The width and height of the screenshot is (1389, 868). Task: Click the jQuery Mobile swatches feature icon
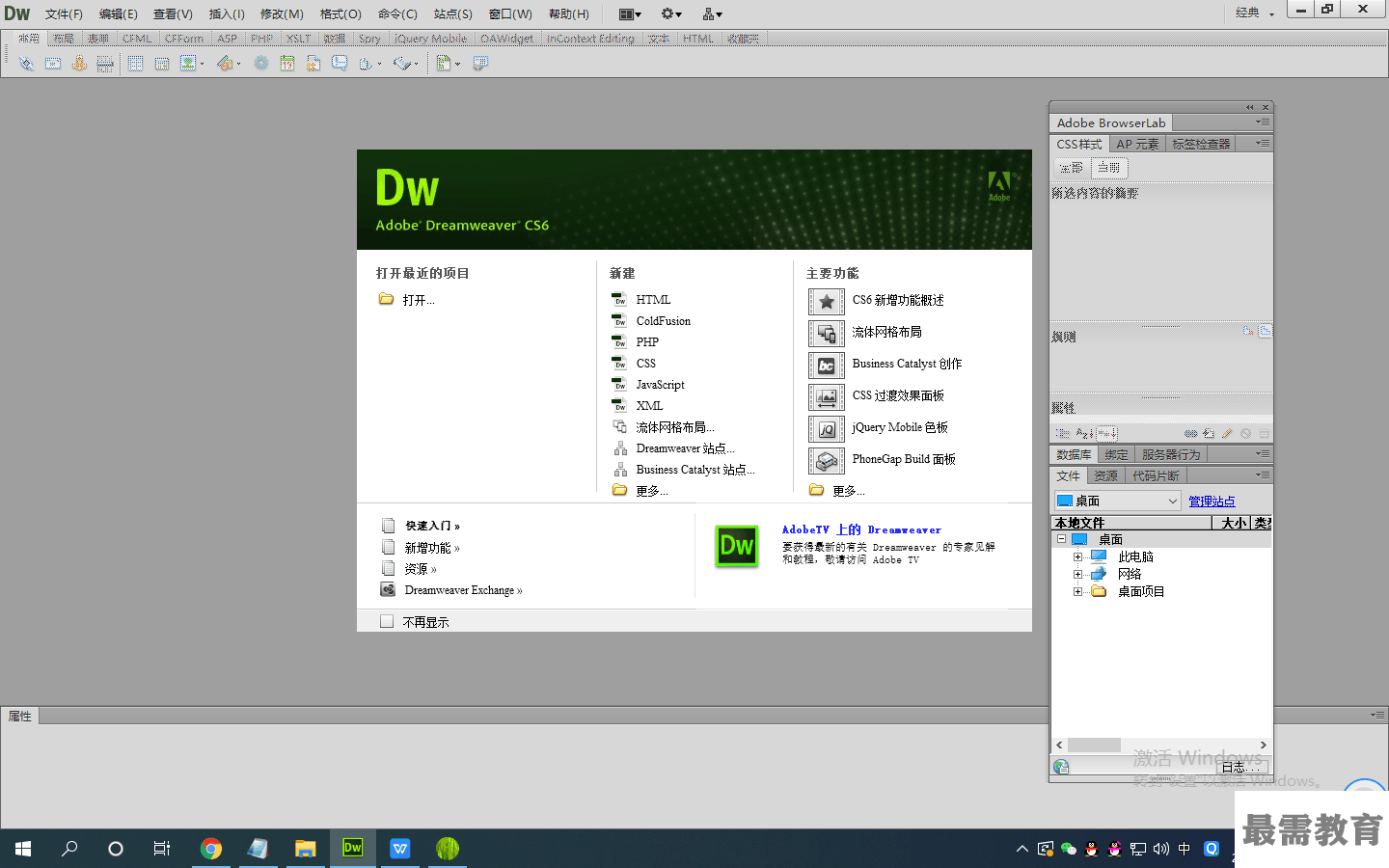tap(827, 429)
